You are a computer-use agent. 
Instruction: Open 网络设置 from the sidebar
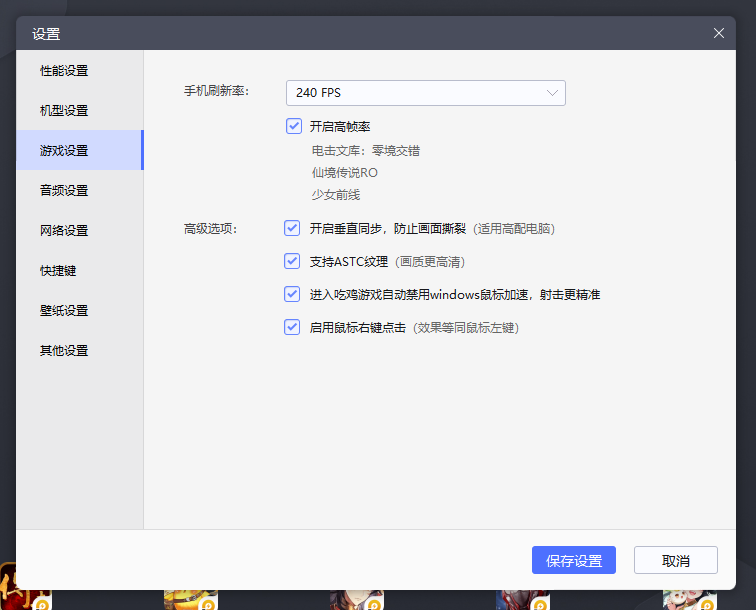pyautogui.click(x=64, y=231)
